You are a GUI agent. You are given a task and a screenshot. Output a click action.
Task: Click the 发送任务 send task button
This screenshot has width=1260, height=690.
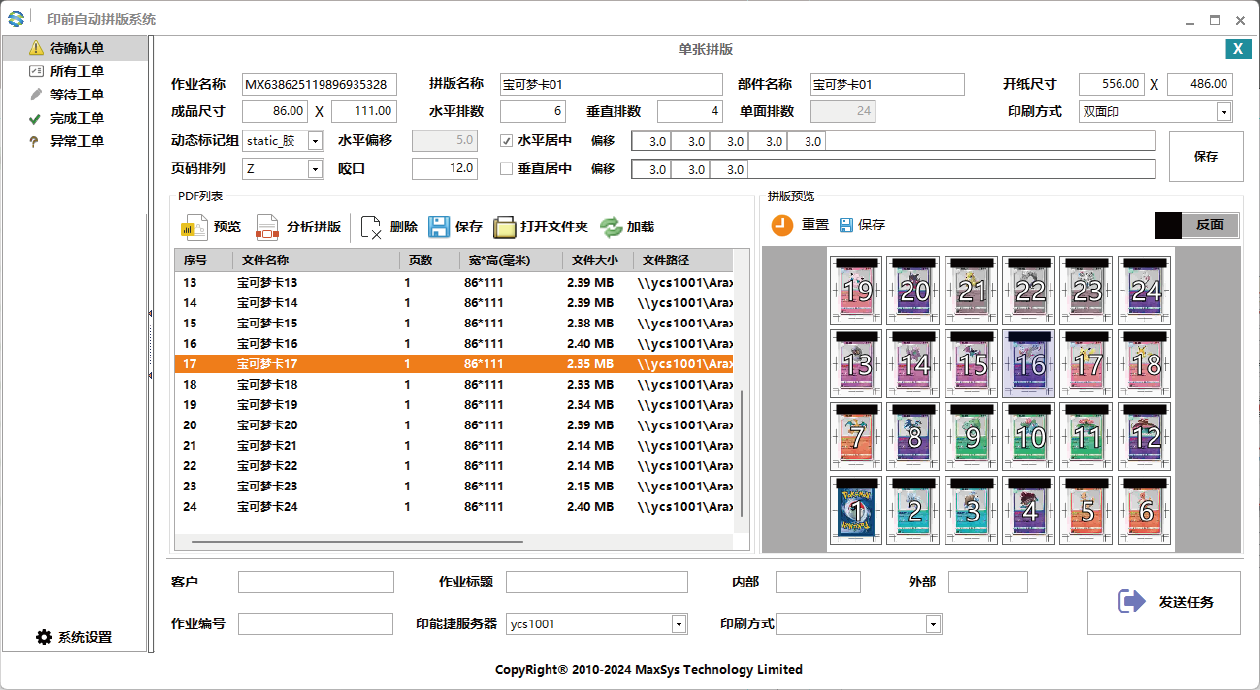[1164, 602]
